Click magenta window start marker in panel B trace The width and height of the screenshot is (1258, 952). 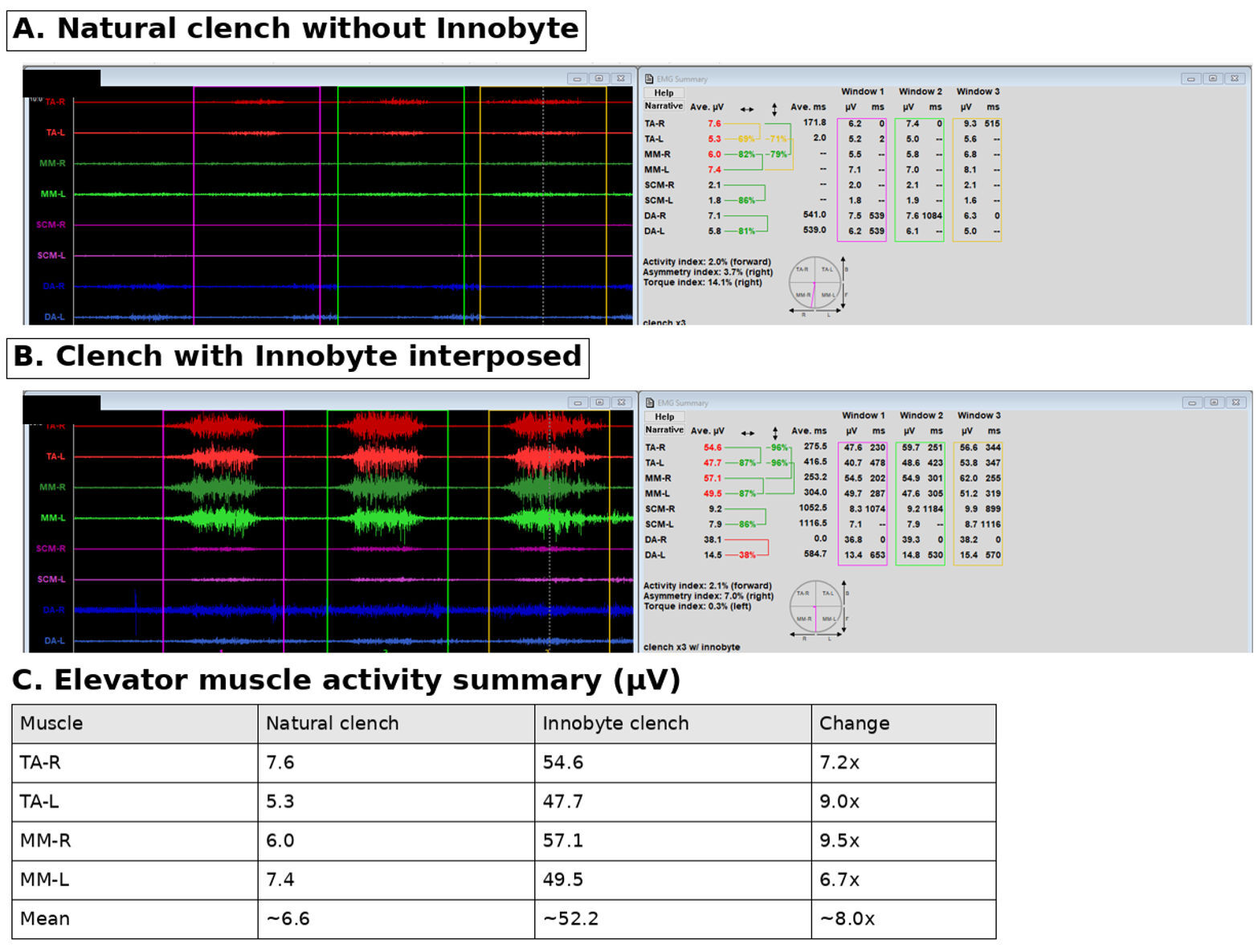(163, 530)
